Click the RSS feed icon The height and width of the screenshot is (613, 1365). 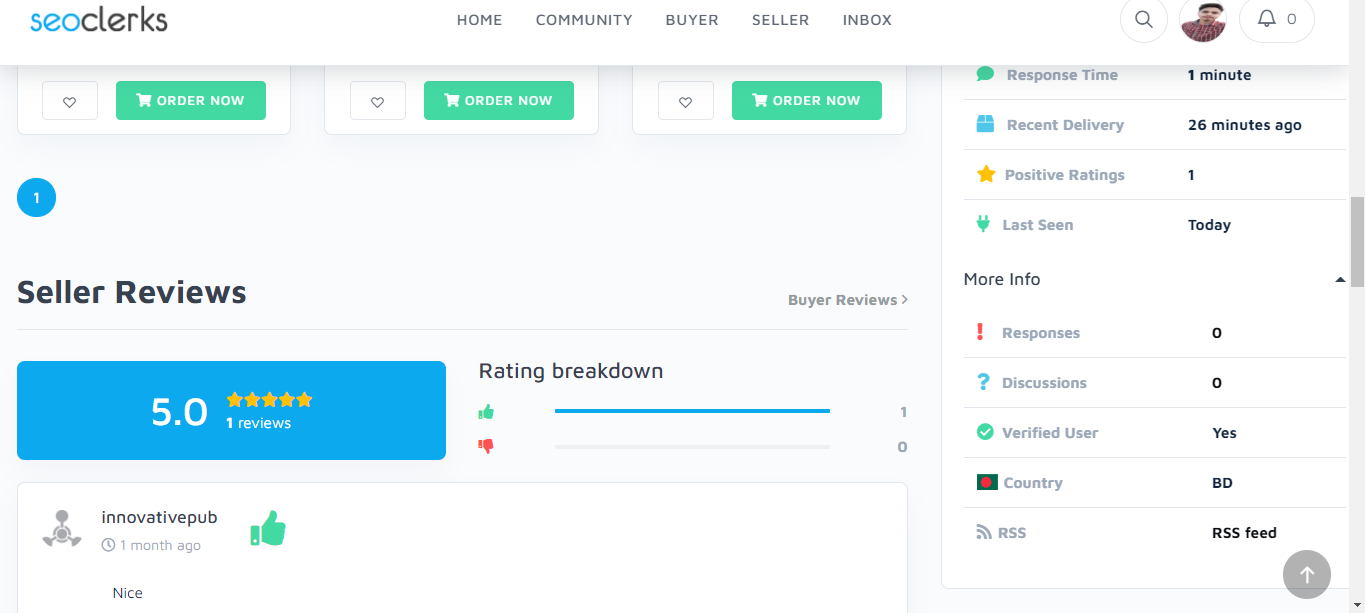984,533
